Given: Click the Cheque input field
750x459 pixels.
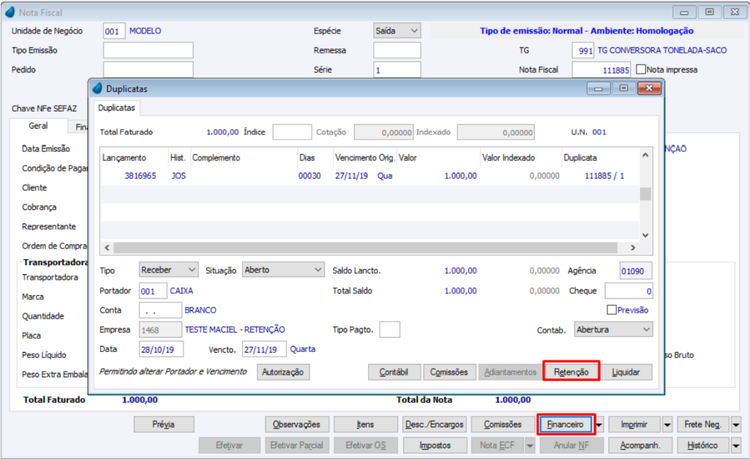Looking at the screenshot, I should [629, 291].
